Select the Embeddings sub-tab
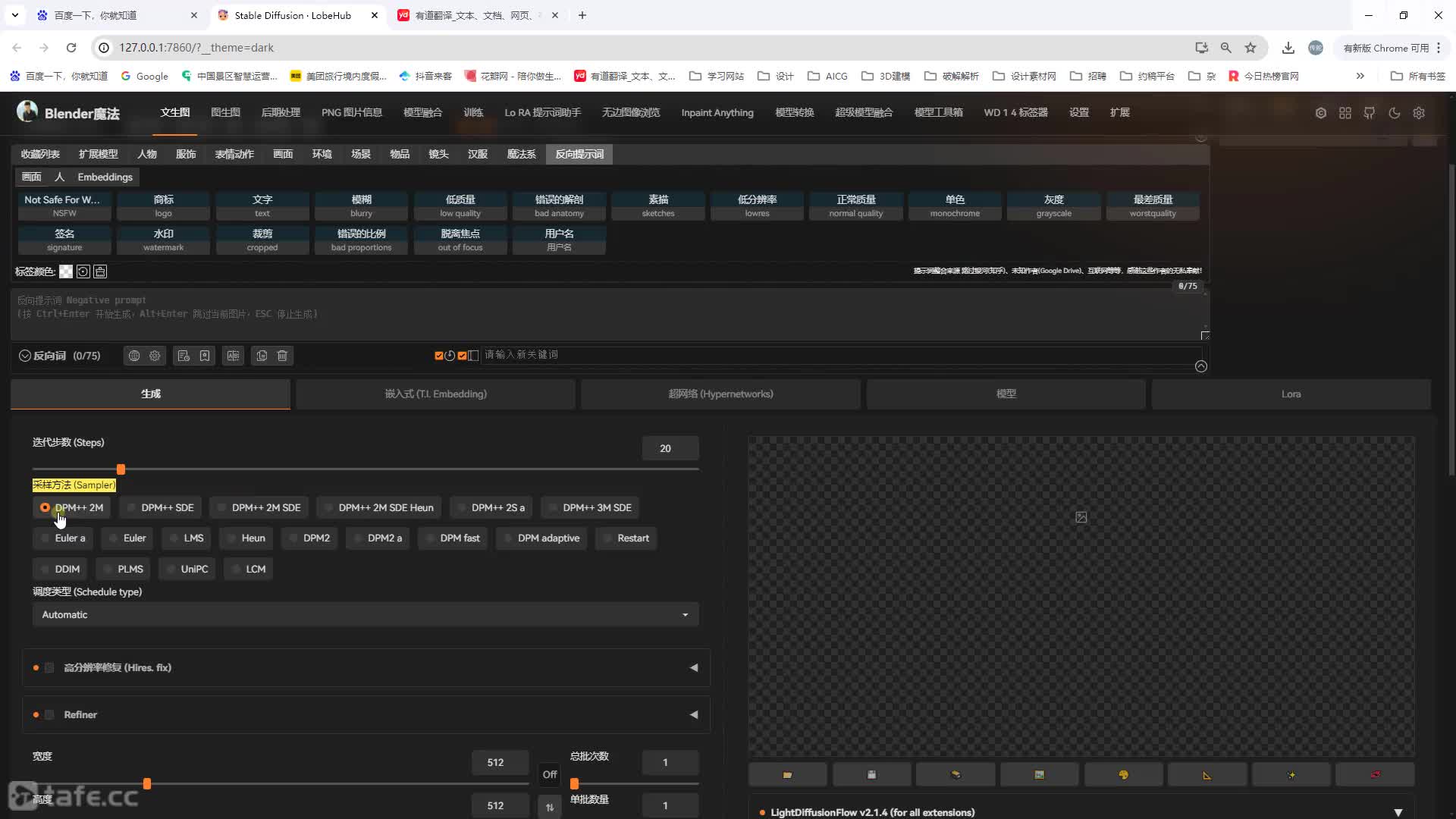The image size is (1456, 819). tap(105, 177)
